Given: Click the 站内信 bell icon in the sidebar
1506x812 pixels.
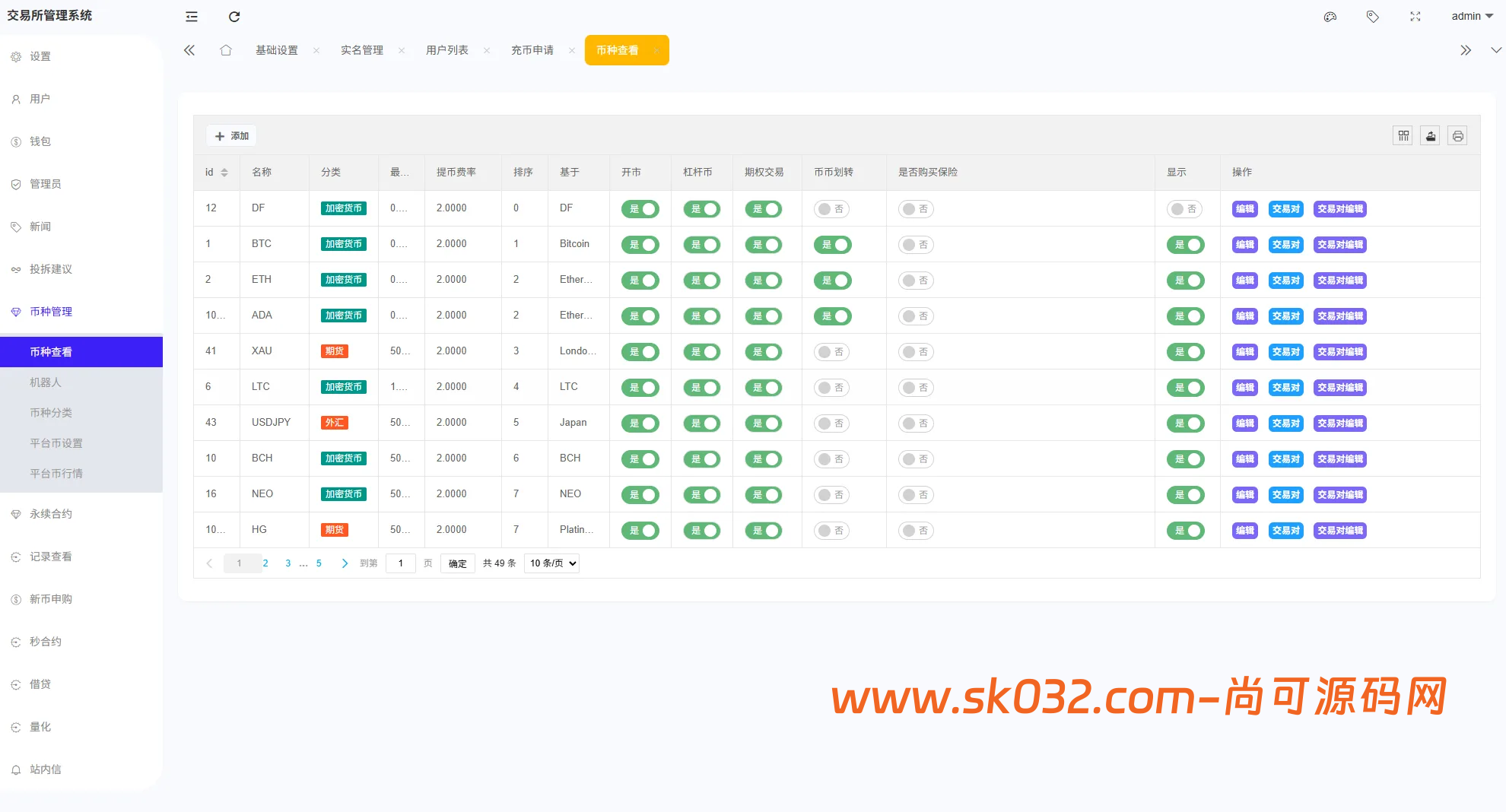Looking at the screenshot, I should 16,770.
